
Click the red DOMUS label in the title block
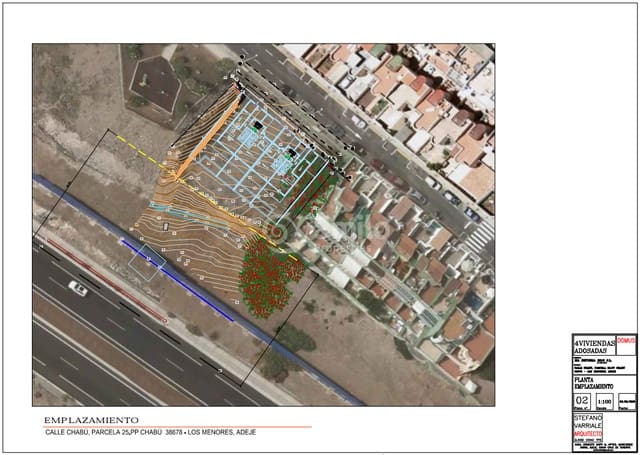626,340
